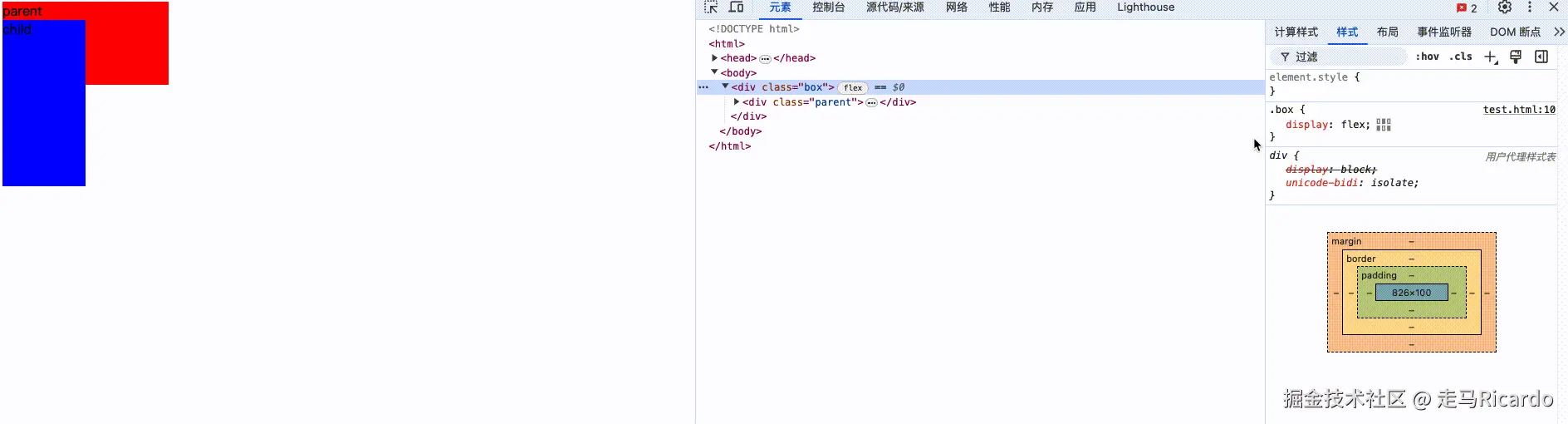1568x424 pixels.
Task: Select the closing html tag row
Action: (730, 146)
